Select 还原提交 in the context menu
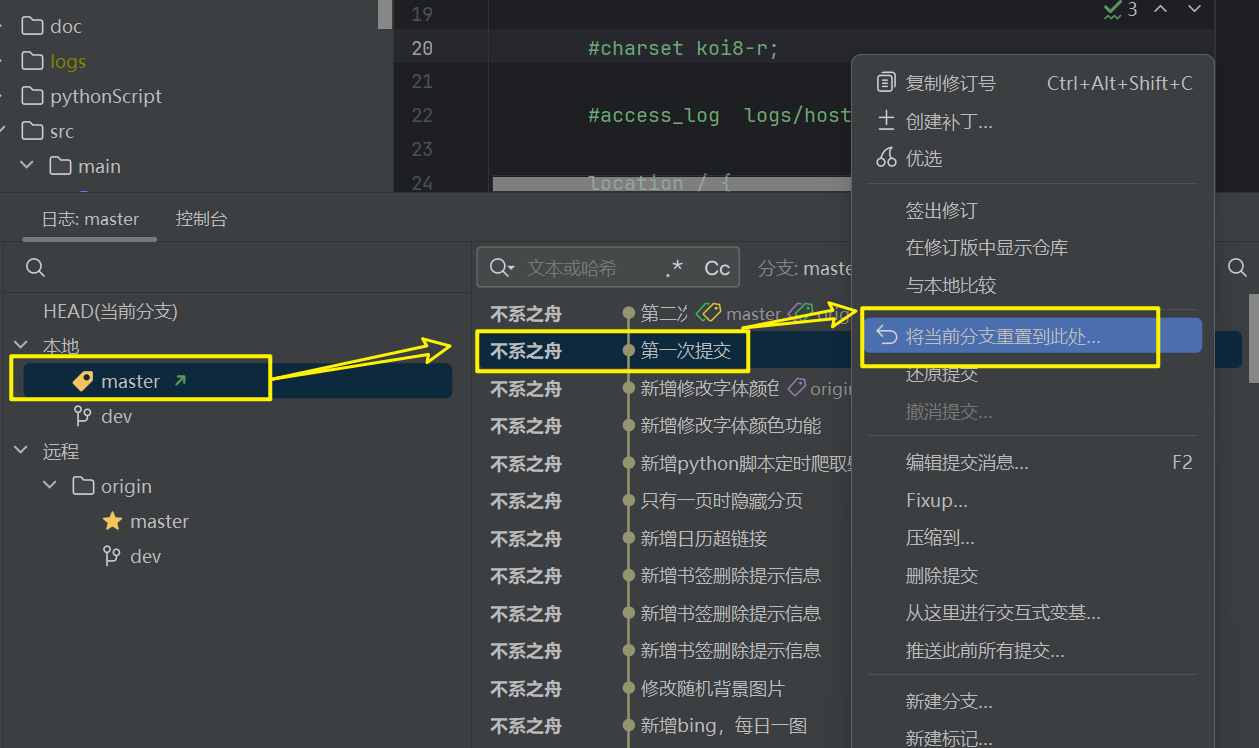Image resolution: width=1259 pixels, height=748 pixels. coord(941,375)
